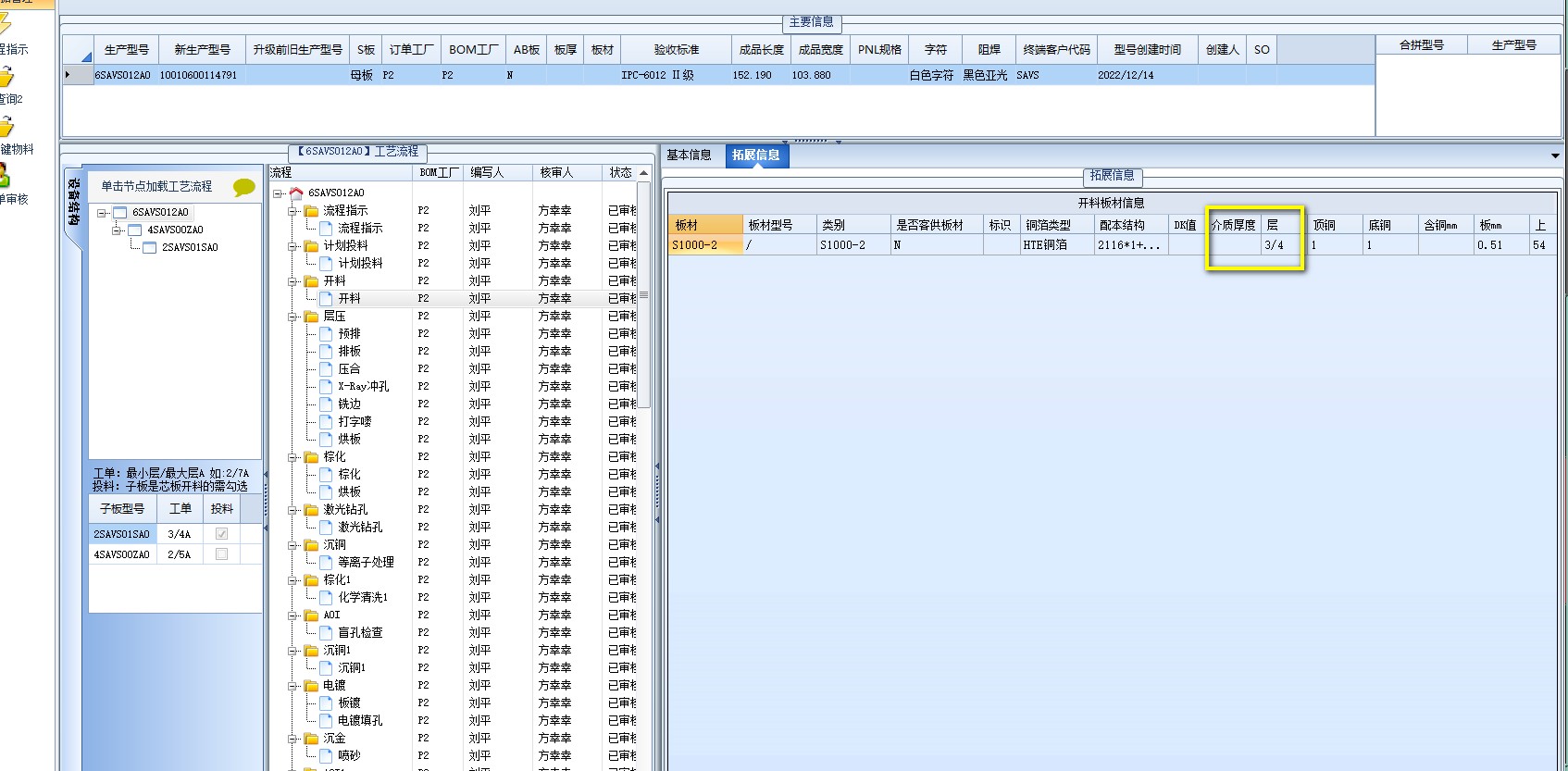Open the tab panel dropdown arrow at right

1555,155
